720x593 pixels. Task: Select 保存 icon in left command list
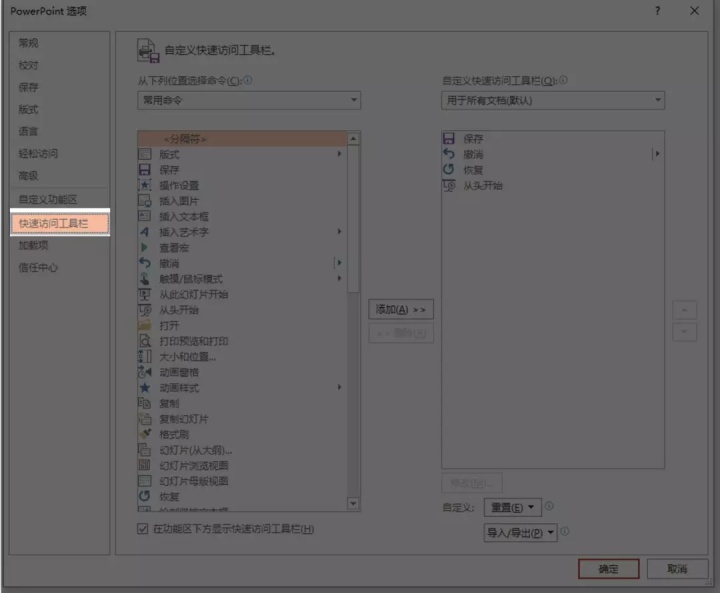(145, 170)
